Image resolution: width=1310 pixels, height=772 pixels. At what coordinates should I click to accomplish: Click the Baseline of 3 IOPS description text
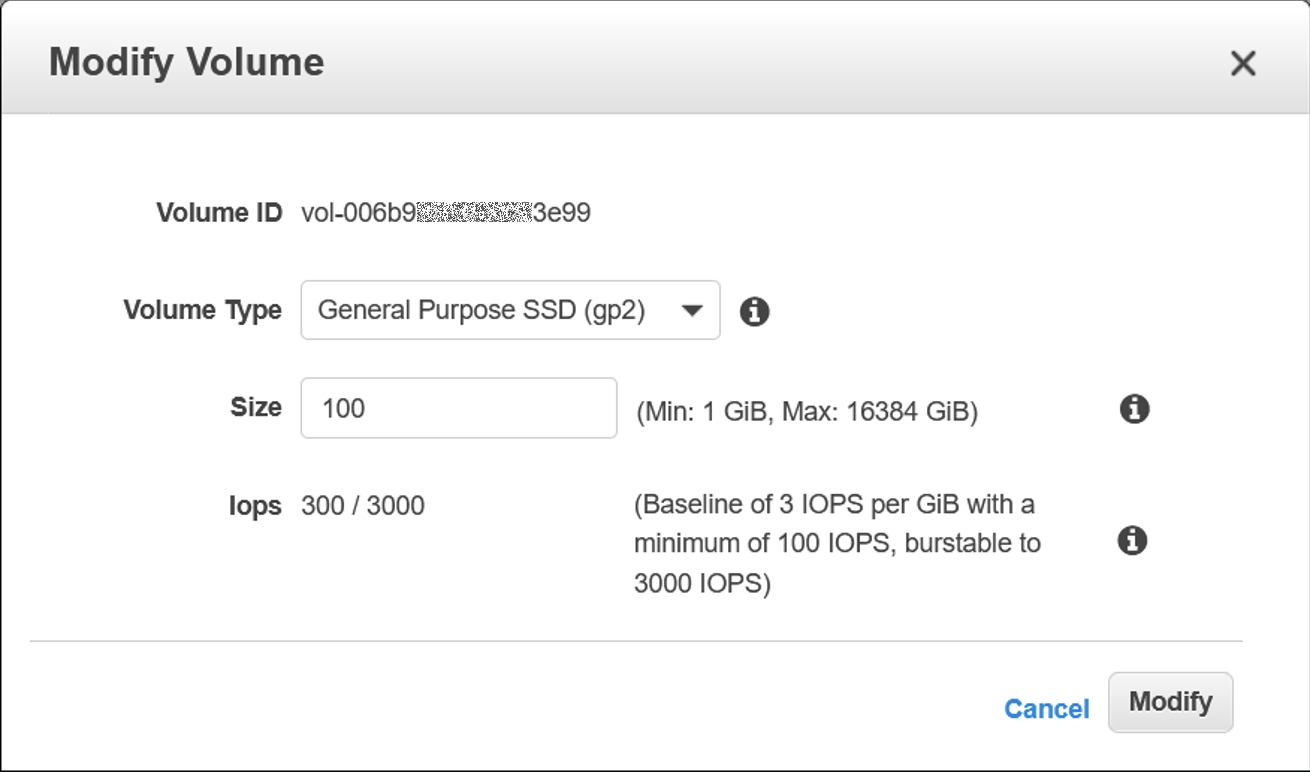coord(836,543)
